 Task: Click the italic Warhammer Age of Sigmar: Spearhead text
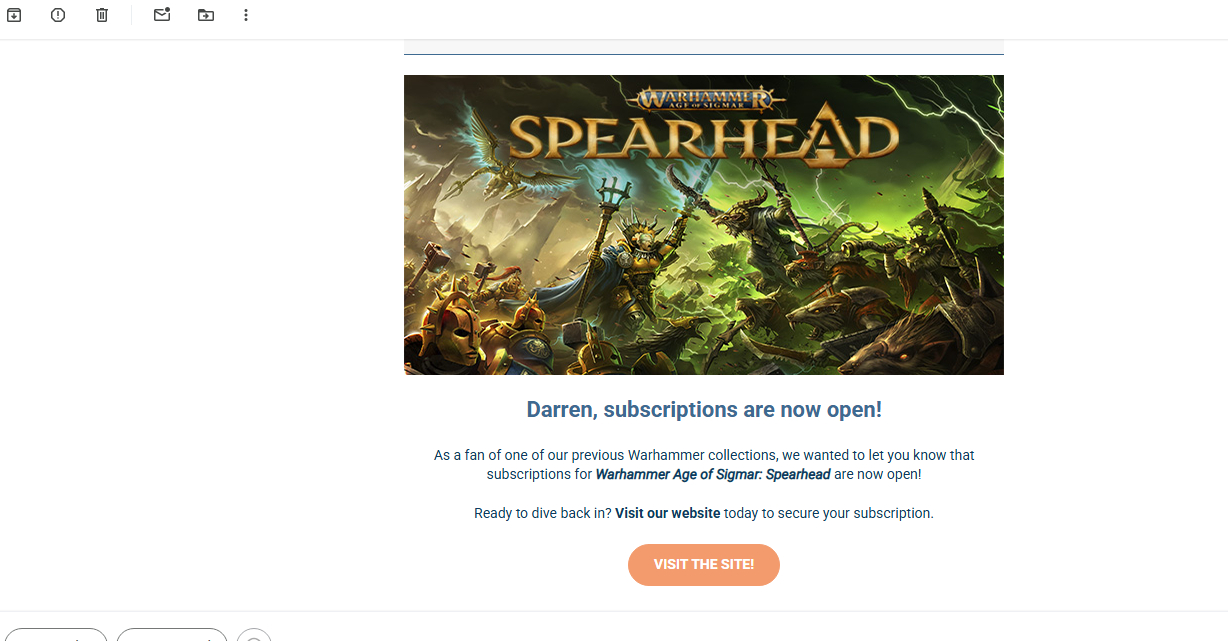(713, 475)
